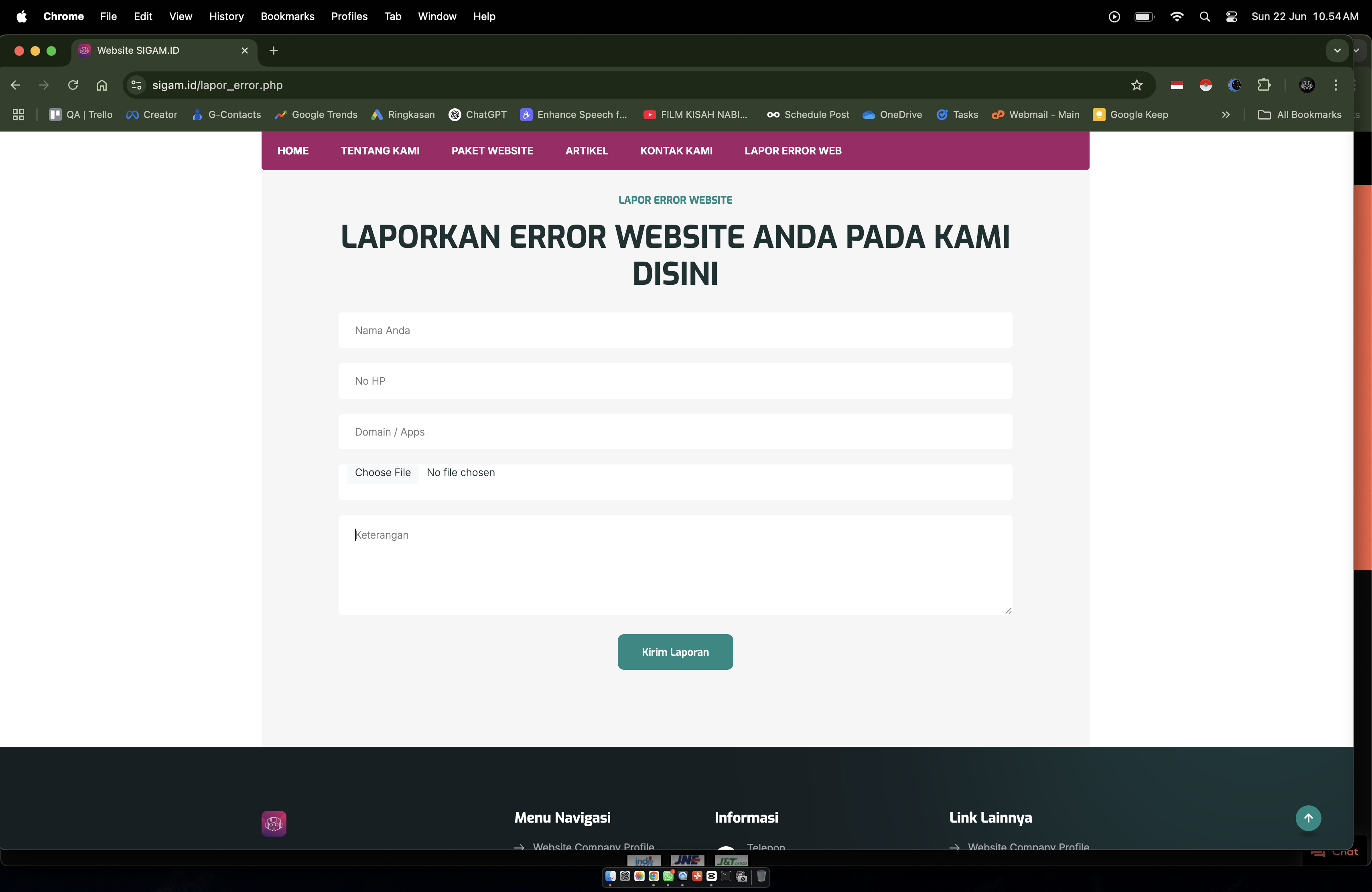The image size is (1372, 892).
Task: Click the Chrome Extensions puzzle icon
Action: tap(1264, 85)
